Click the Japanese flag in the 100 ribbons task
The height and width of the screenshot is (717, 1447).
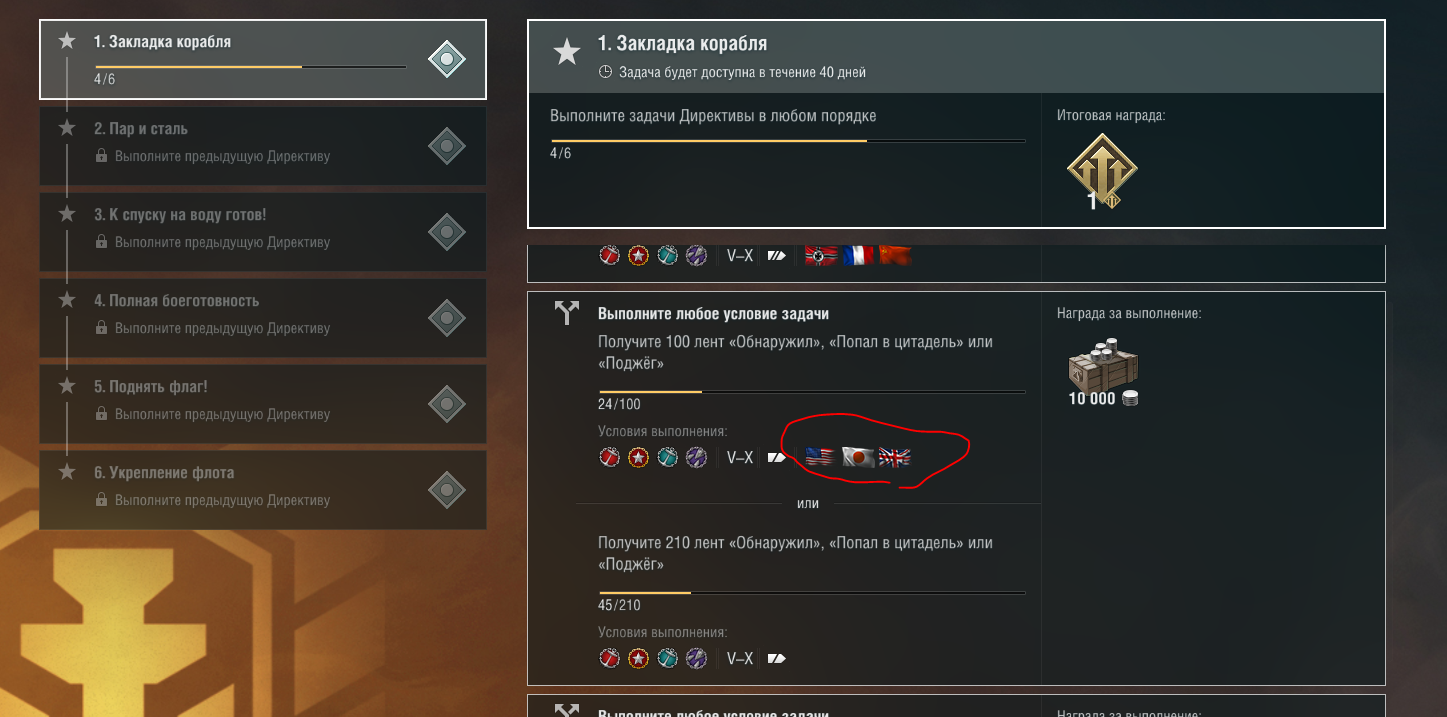[x=857, y=457]
